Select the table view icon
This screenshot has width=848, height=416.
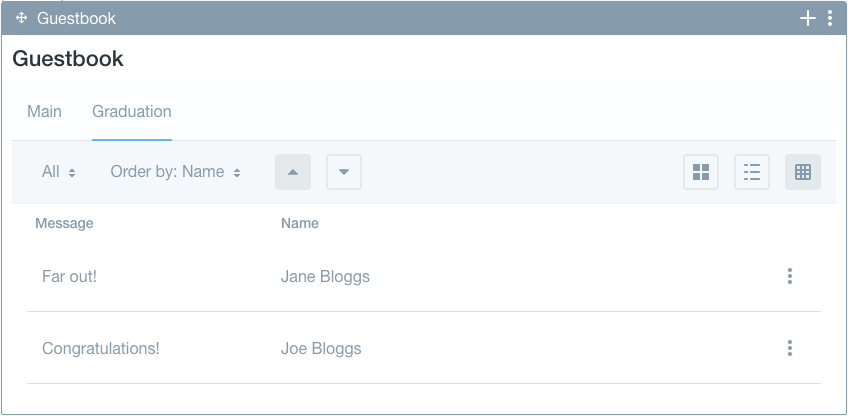[x=803, y=172]
